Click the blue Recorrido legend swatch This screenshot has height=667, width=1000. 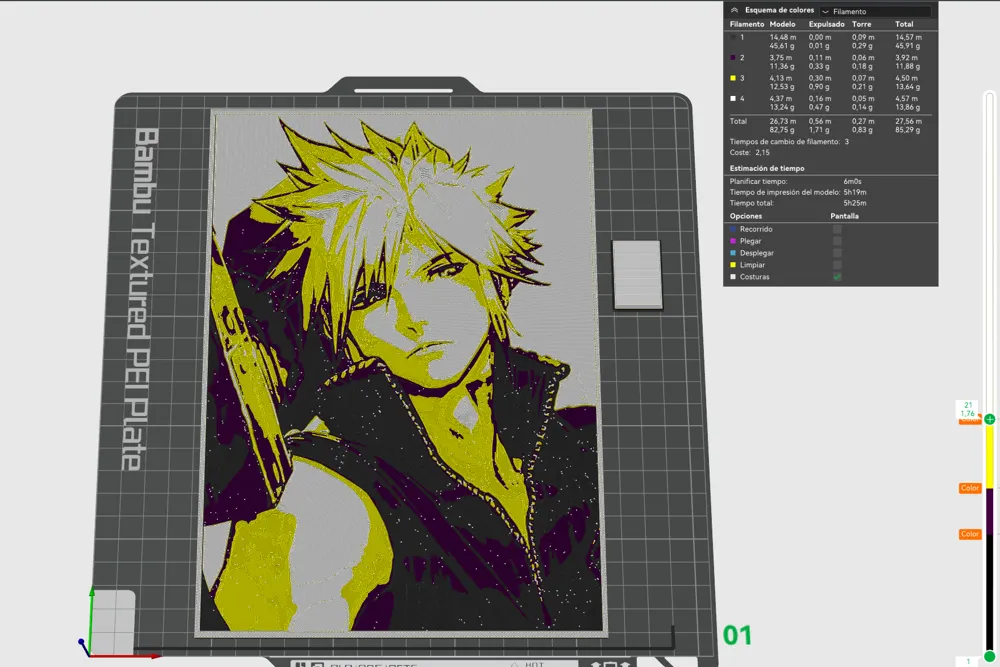[x=733, y=229]
